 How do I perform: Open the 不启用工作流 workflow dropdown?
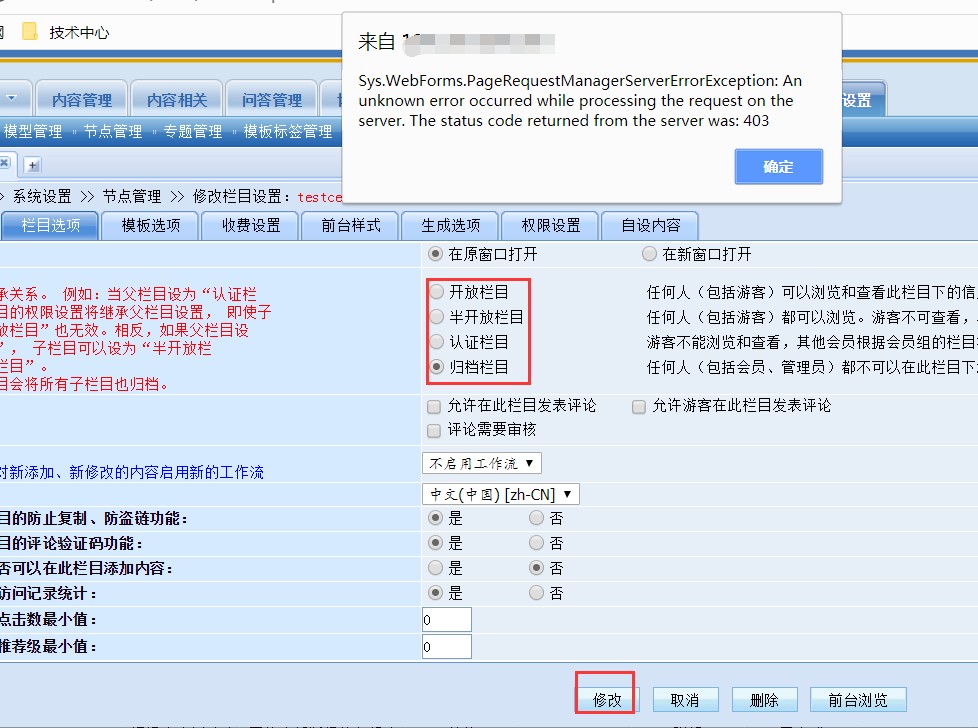483,463
